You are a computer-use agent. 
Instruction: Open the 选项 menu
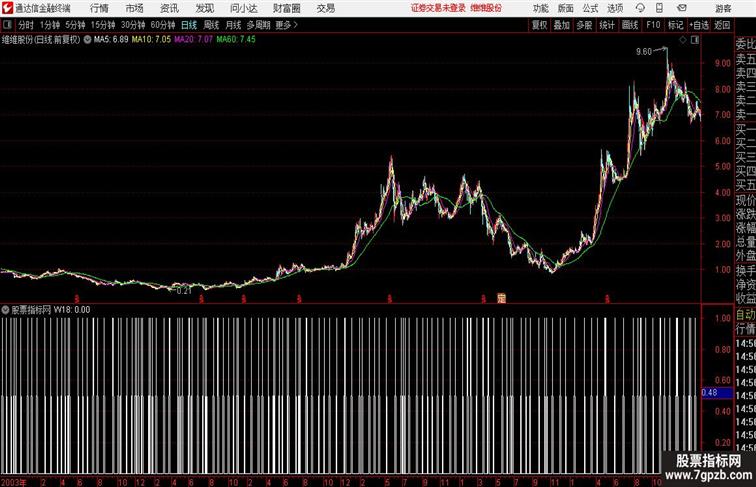point(615,8)
